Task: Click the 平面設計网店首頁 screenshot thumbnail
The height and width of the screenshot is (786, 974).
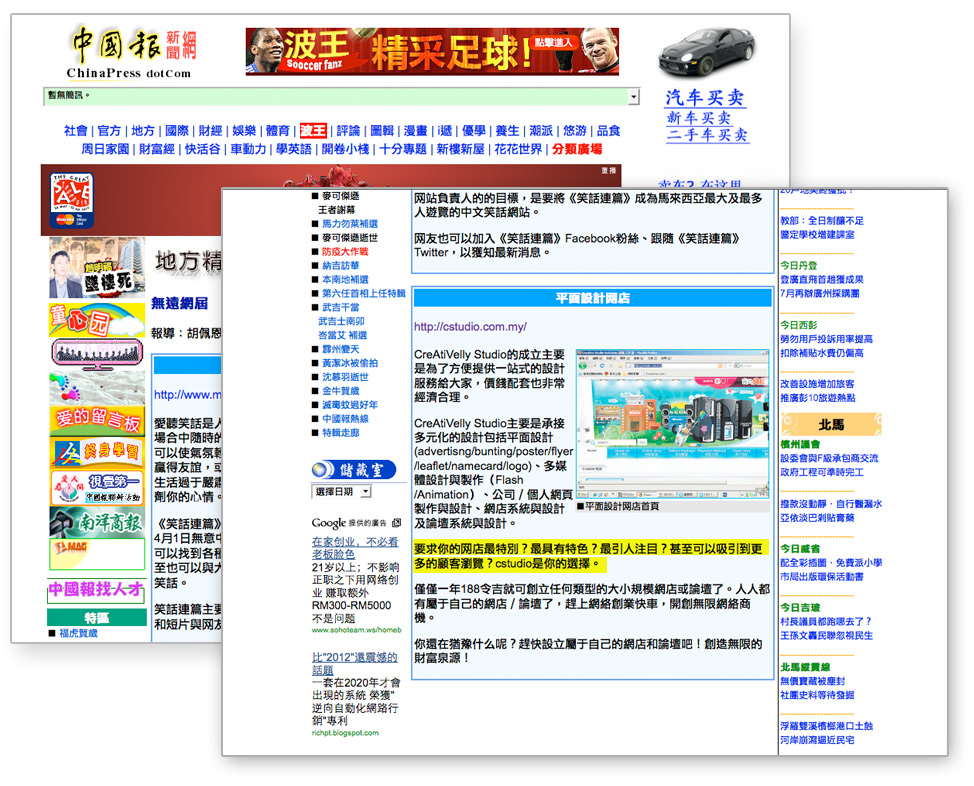Action: tap(673, 424)
